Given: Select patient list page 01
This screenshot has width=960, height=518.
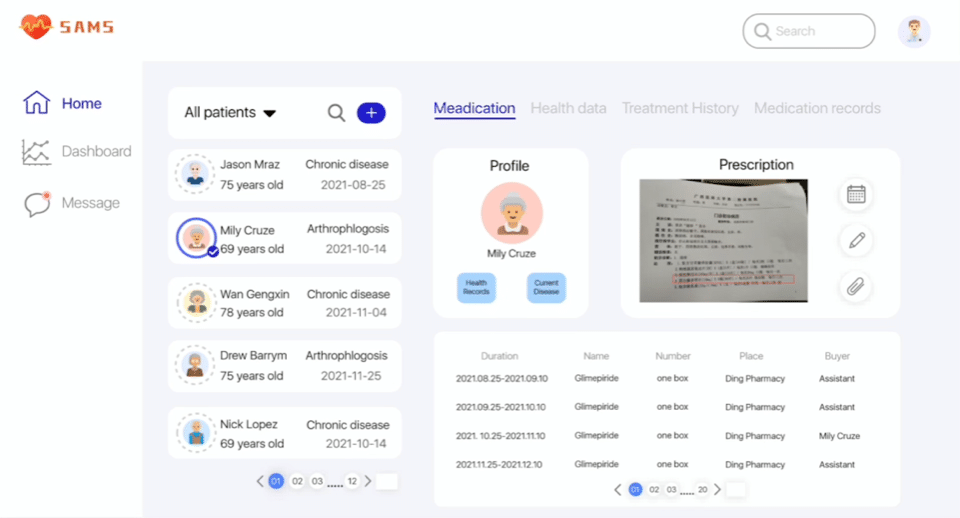Looking at the screenshot, I should point(276,481).
